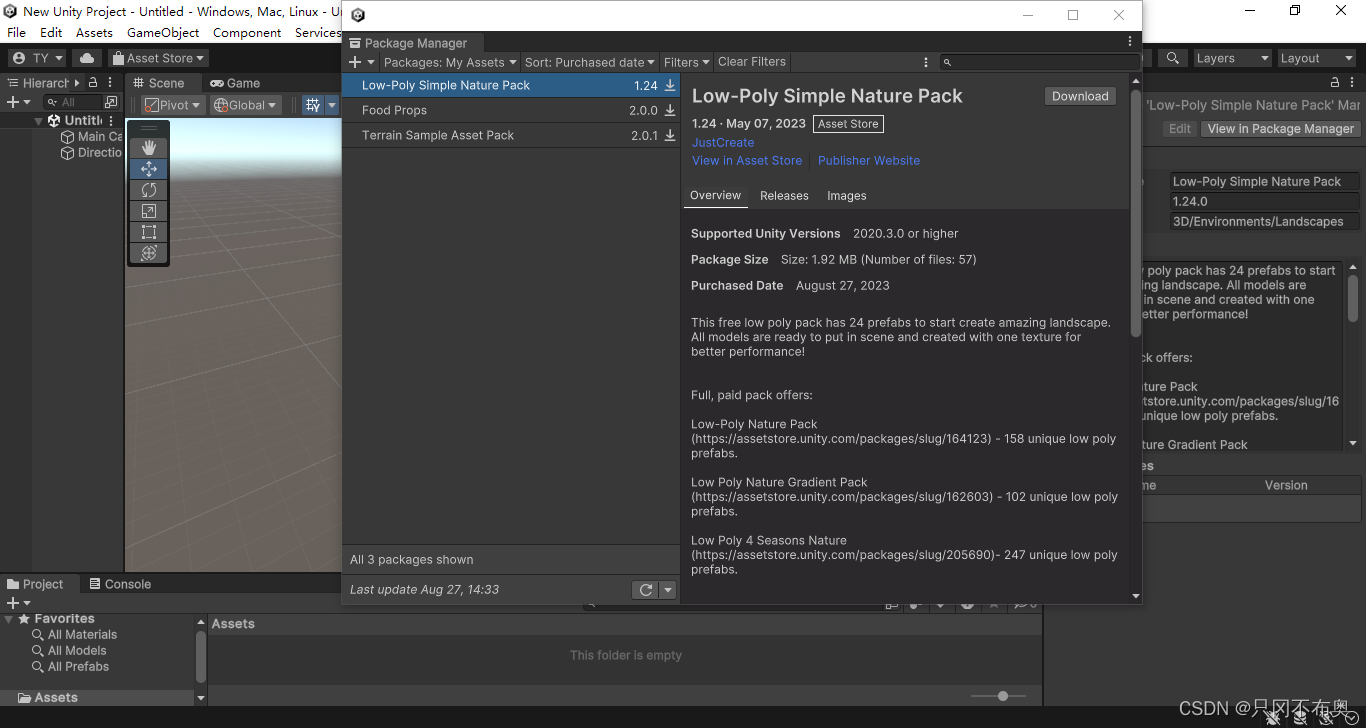
Task: Open the Inspector panel options dots
Action: click(x=1354, y=82)
